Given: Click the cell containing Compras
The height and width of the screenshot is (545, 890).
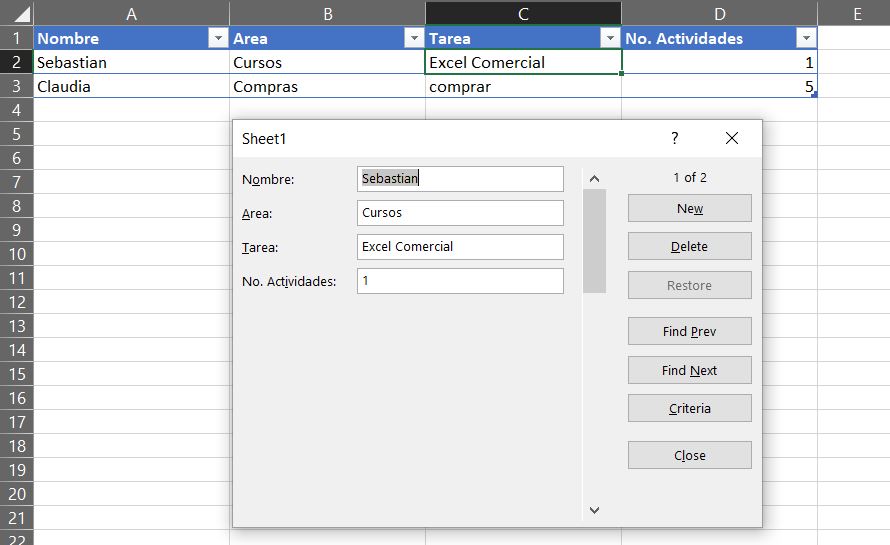Looking at the screenshot, I should click(x=328, y=86).
